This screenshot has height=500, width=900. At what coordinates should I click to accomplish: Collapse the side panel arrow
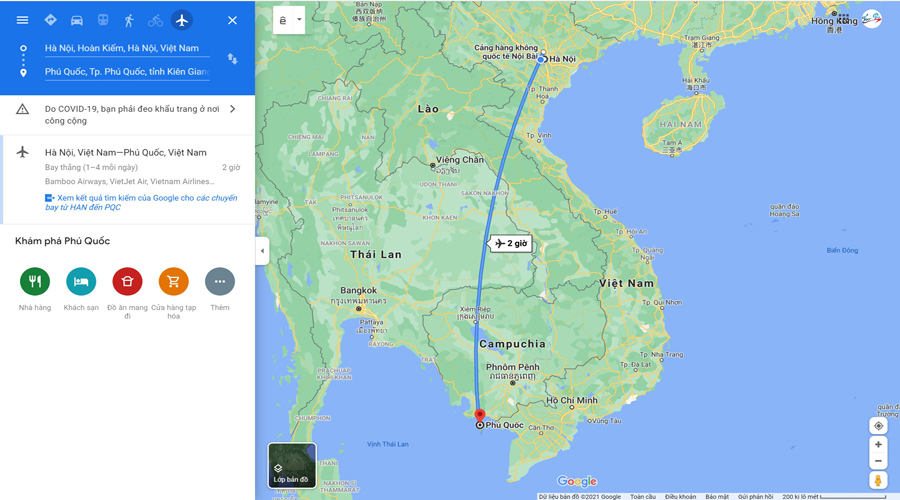[262, 251]
